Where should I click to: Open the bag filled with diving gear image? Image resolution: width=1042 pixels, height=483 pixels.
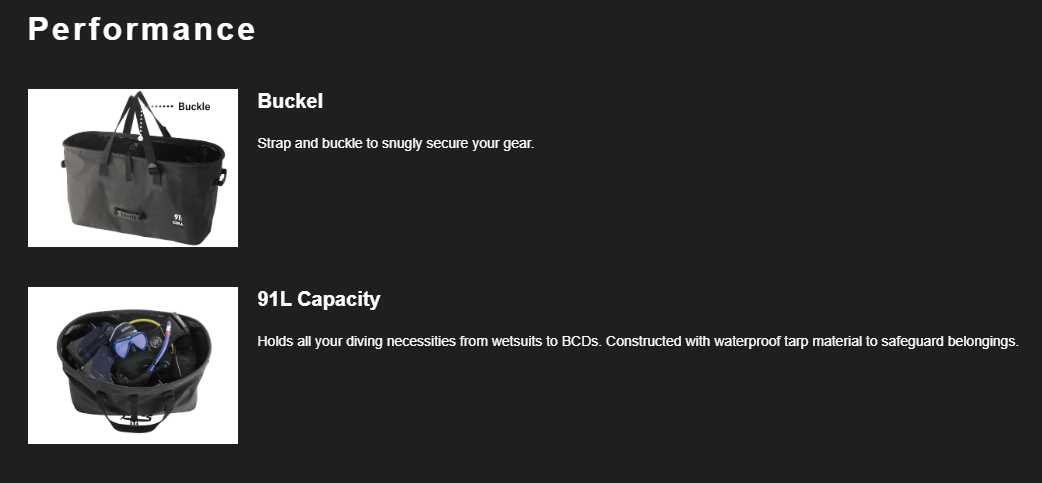pos(133,365)
